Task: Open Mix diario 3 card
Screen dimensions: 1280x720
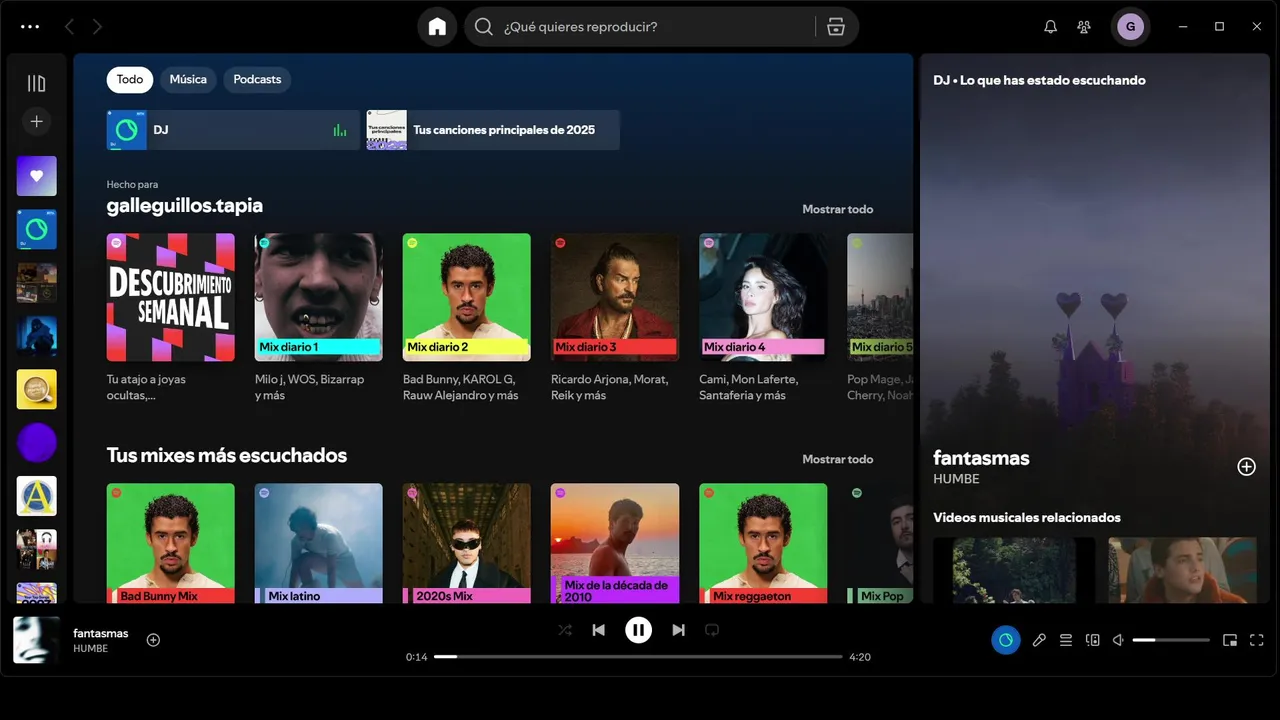Action: point(615,318)
